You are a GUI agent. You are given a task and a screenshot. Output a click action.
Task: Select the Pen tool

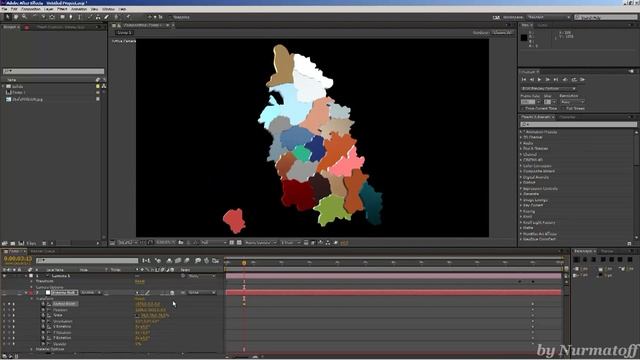click(71, 17)
